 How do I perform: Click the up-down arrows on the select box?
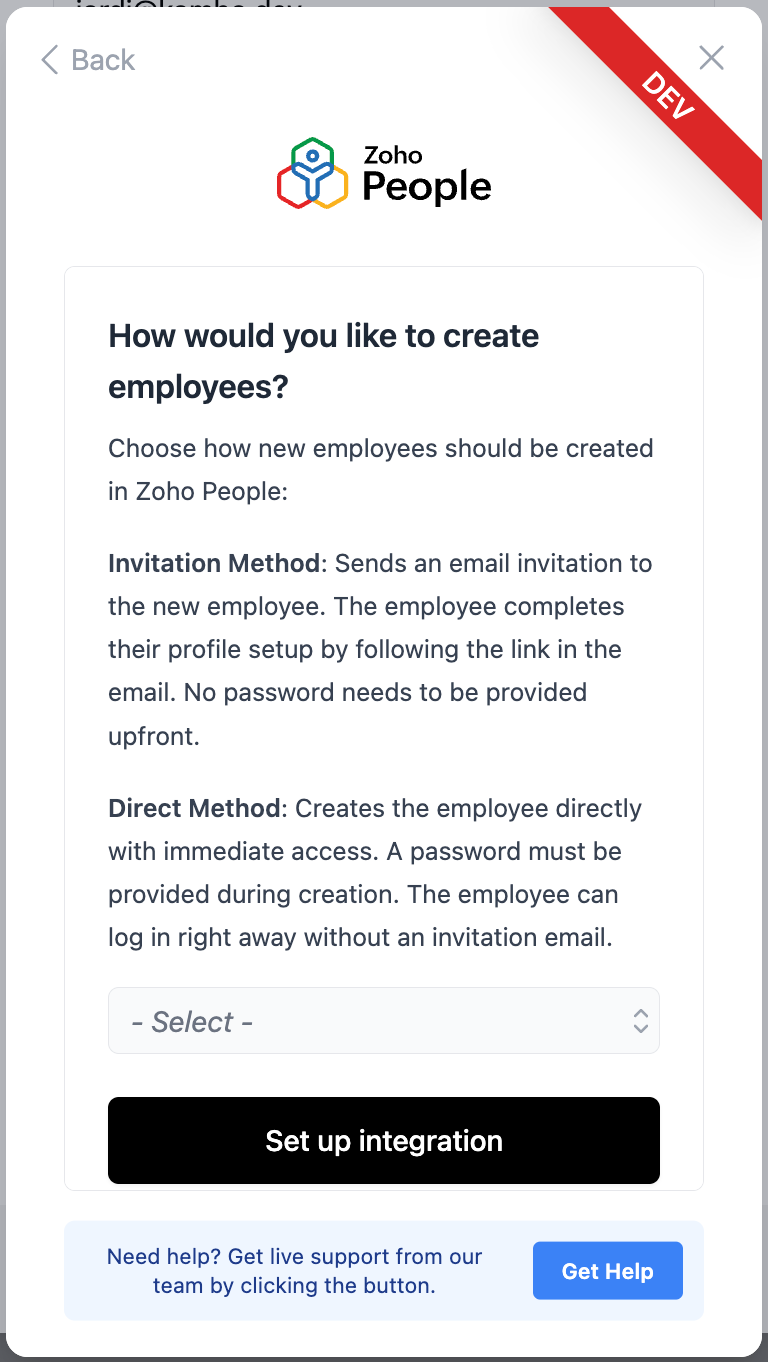(x=641, y=1021)
